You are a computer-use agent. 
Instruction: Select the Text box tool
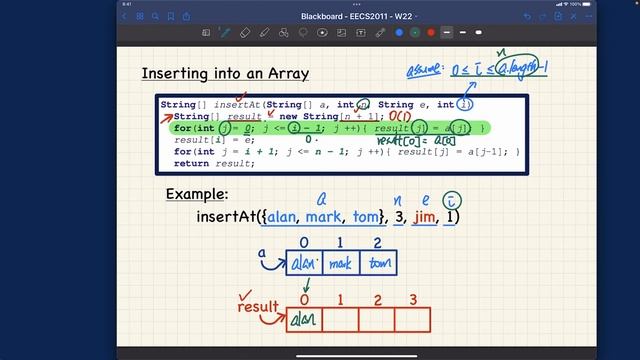[361, 33]
